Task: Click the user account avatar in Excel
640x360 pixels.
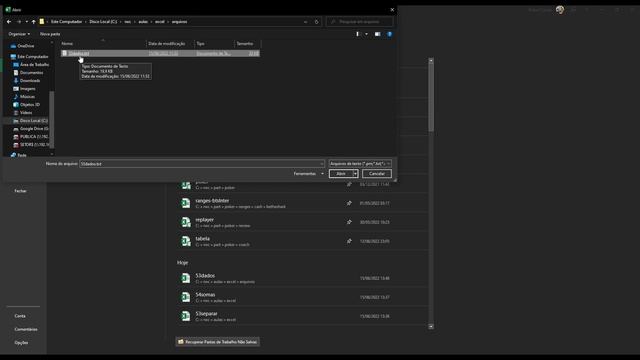Action: pyautogui.click(x=560, y=10)
